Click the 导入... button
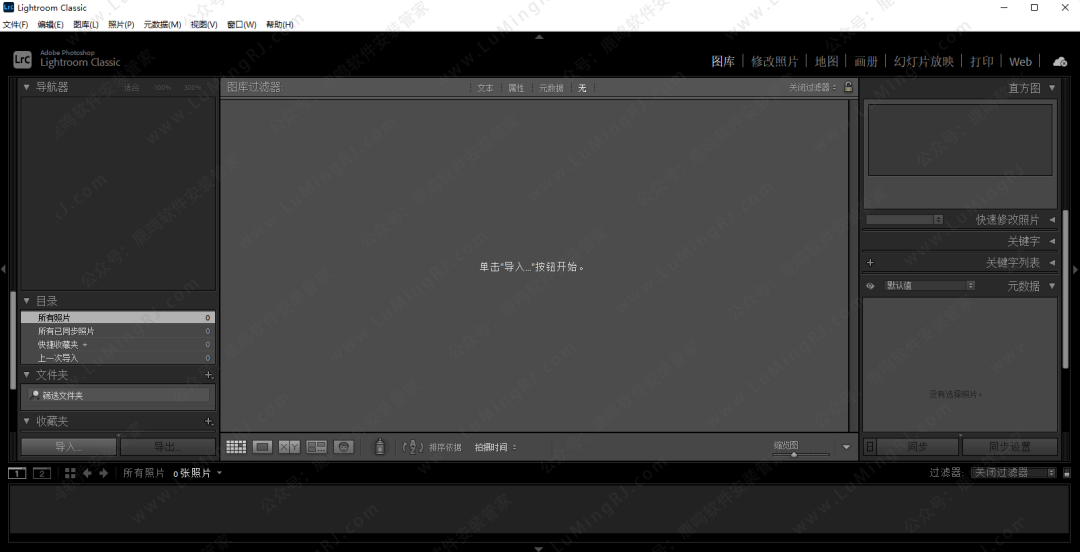This screenshot has height=552, width=1080. coord(69,447)
